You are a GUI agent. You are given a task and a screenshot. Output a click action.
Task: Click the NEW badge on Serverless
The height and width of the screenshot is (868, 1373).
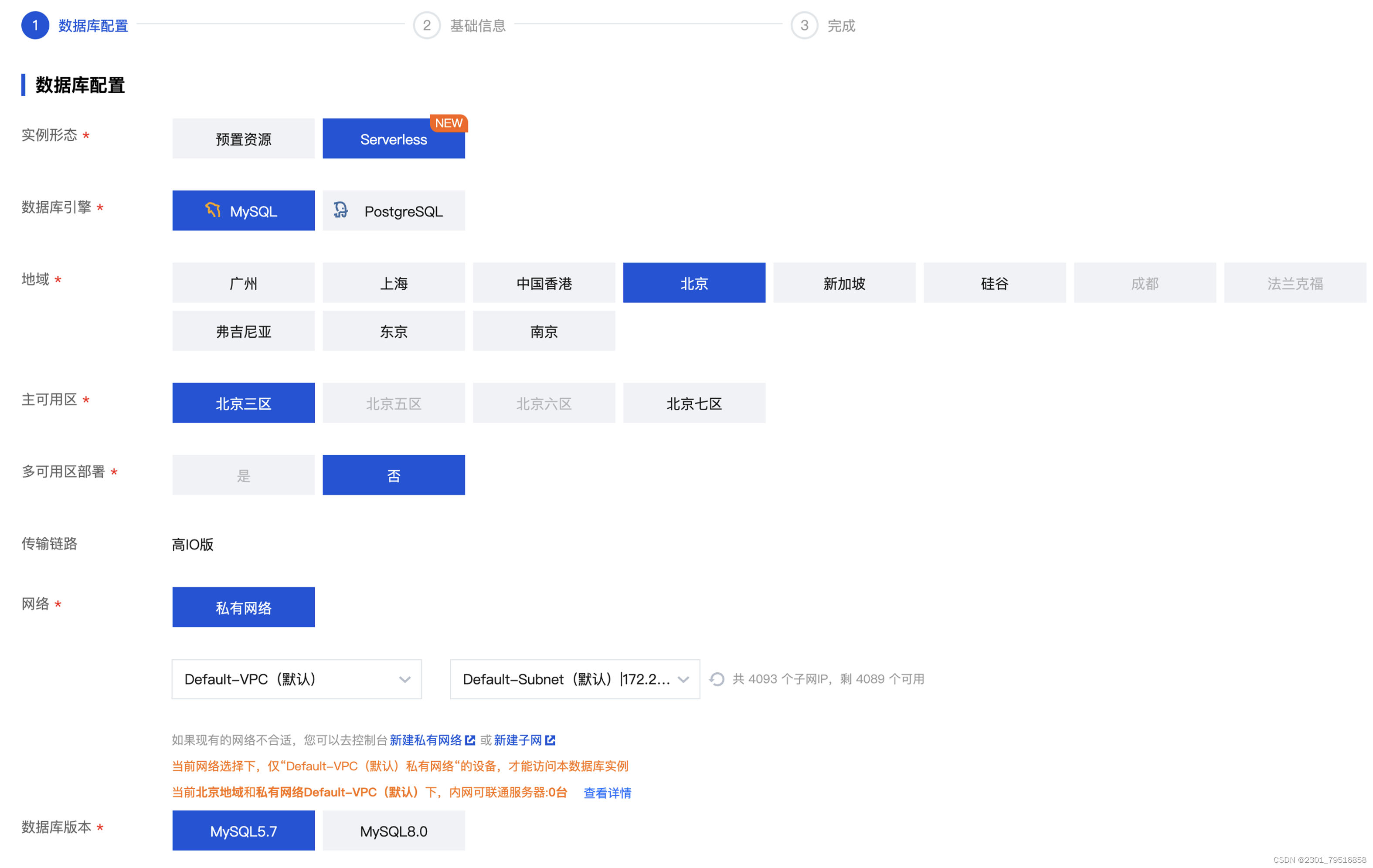(x=449, y=123)
